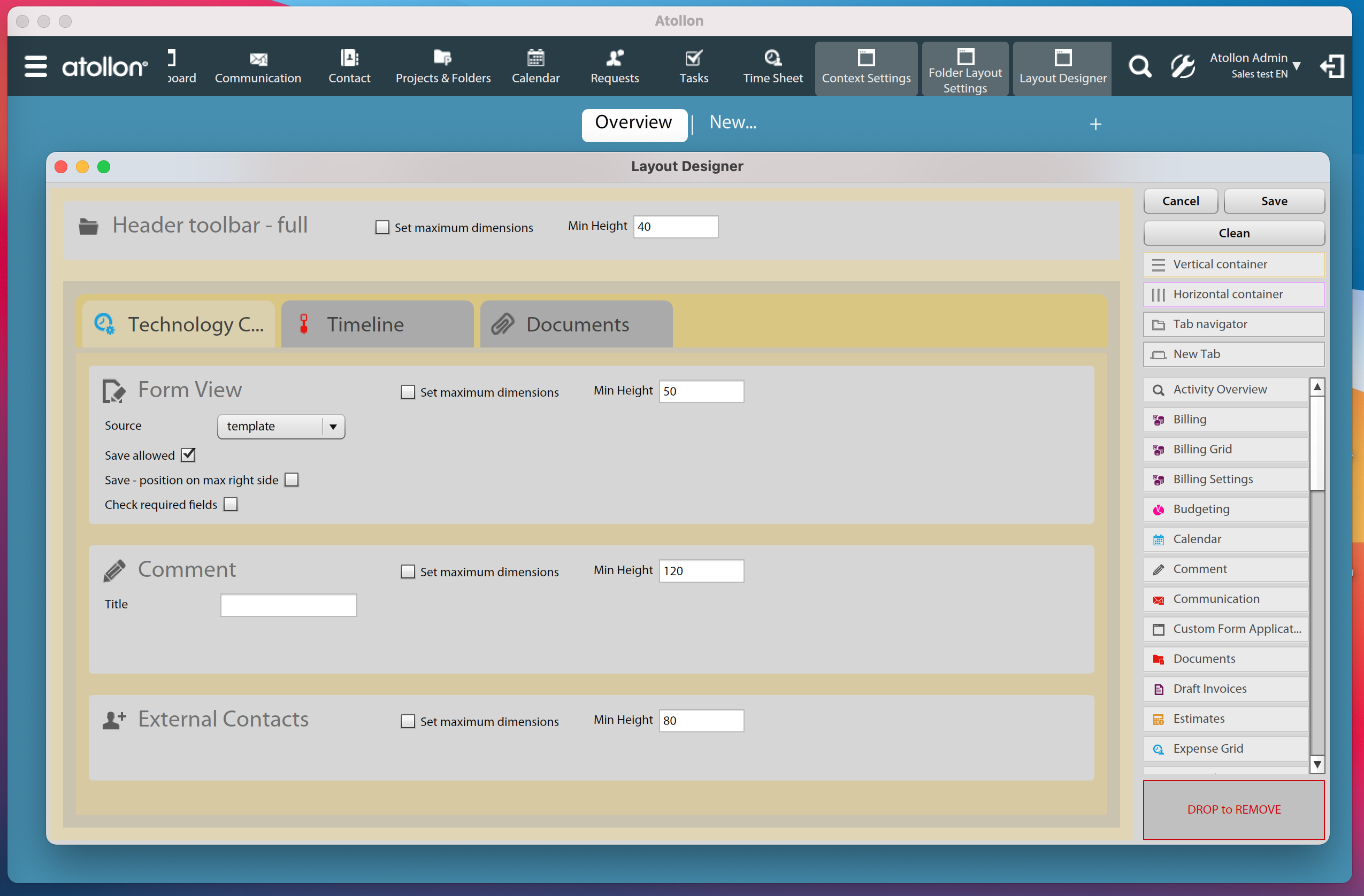Image resolution: width=1364 pixels, height=896 pixels.
Task: Click the search magnifier icon in toolbar
Action: tap(1139, 66)
